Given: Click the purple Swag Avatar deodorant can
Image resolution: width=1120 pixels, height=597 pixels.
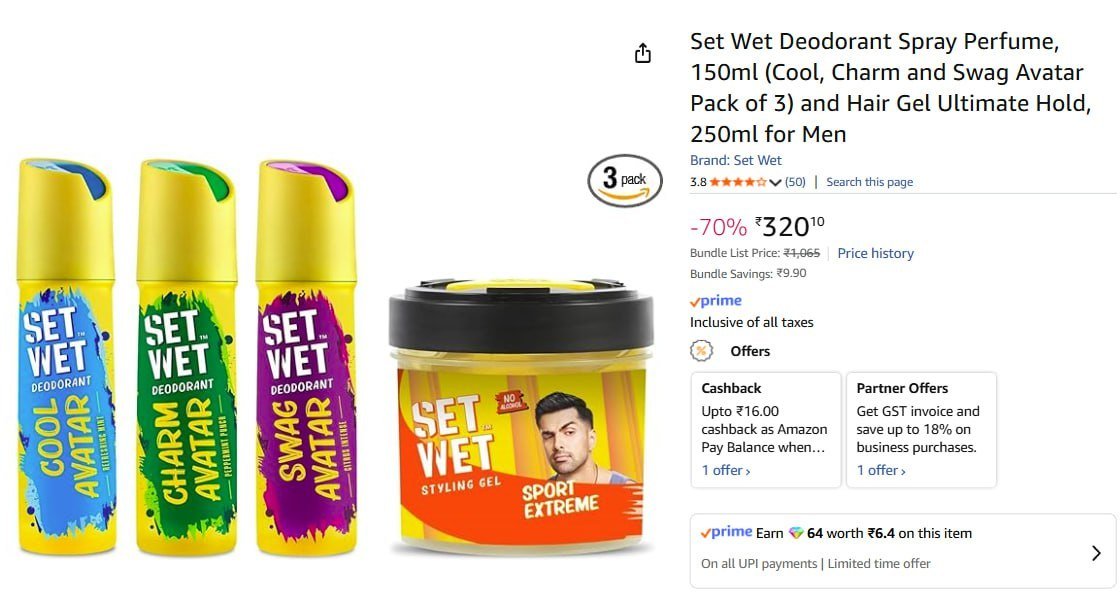Looking at the screenshot, I should (x=306, y=356).
